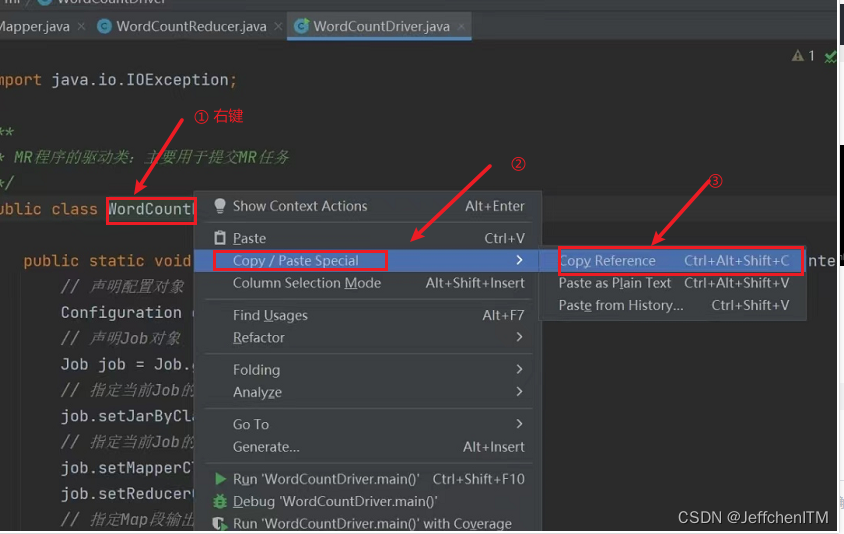Open the Analyze submenu
The image size is (844, 534).
pyautogui.click(x=368, y=392)
